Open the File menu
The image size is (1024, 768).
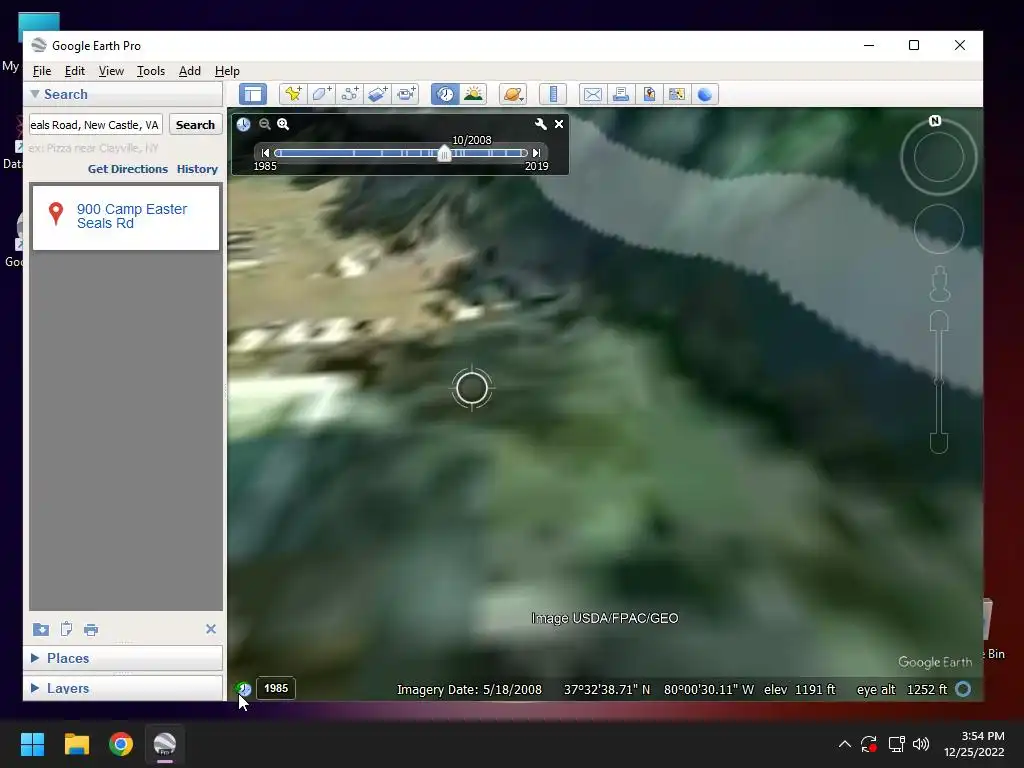coord(42,71)
